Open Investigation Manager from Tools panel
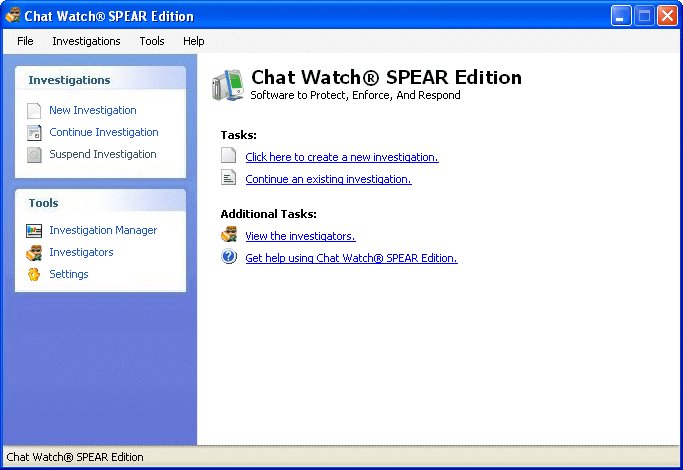This screenshot has height=470, width=683. pyautogui.click(x=103, y=230)
